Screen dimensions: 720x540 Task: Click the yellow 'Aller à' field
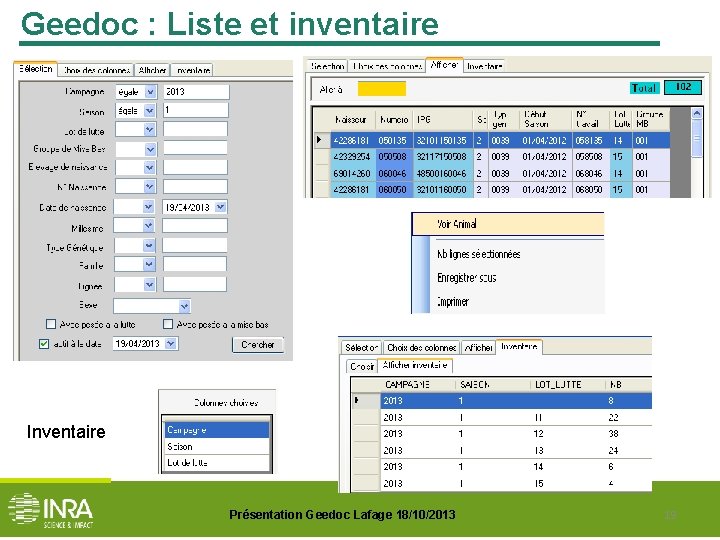(382, 89)
